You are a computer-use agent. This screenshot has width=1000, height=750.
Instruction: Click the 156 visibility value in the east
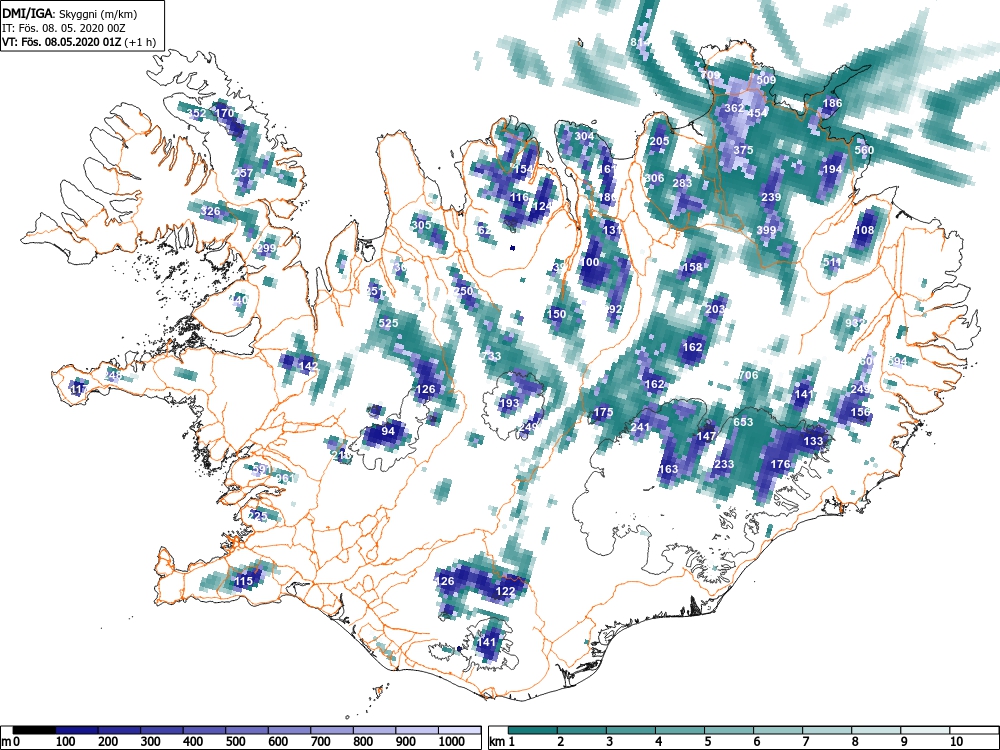pos(860,412)
